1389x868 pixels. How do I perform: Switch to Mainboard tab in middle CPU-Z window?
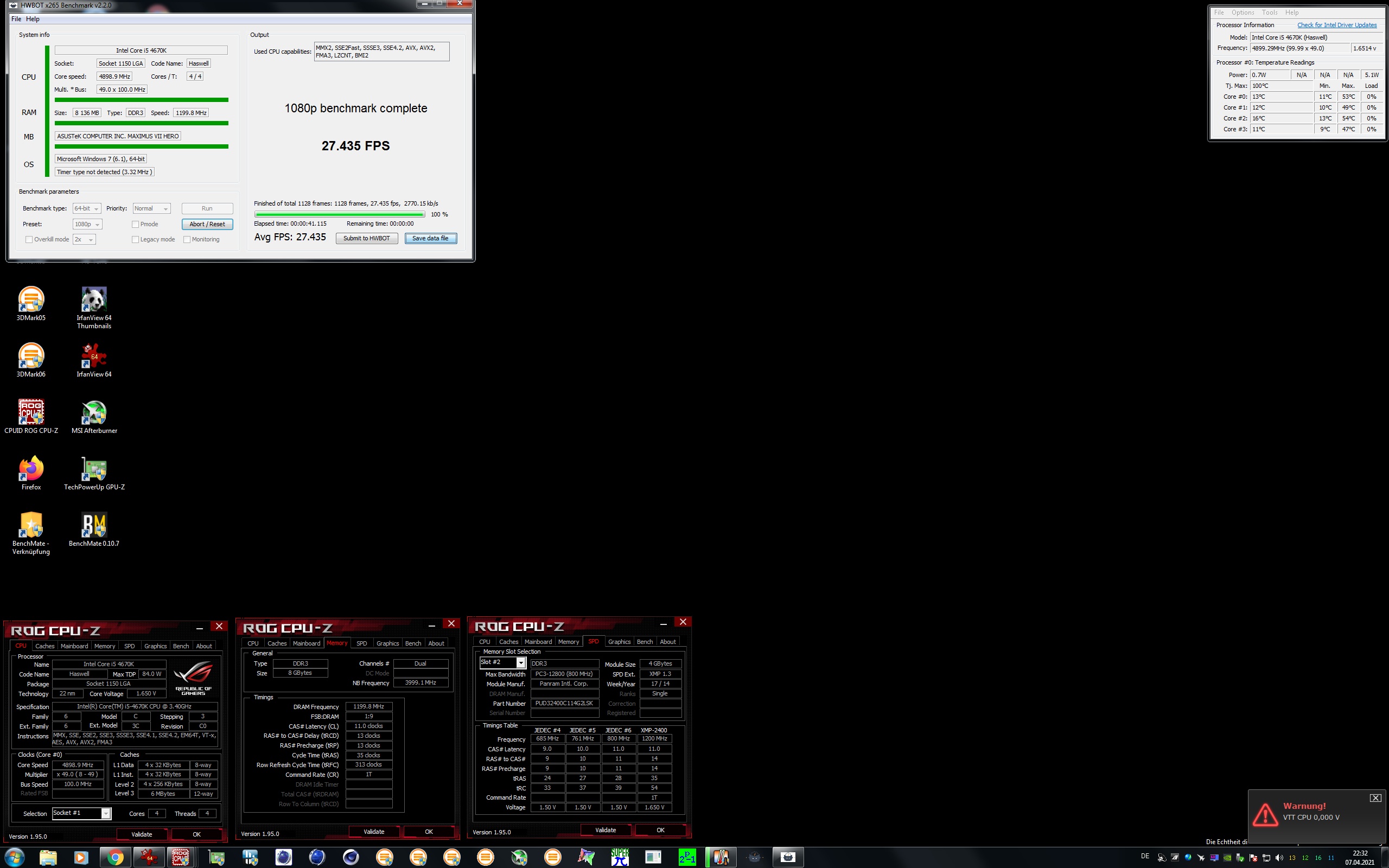(x=307, y=643)
